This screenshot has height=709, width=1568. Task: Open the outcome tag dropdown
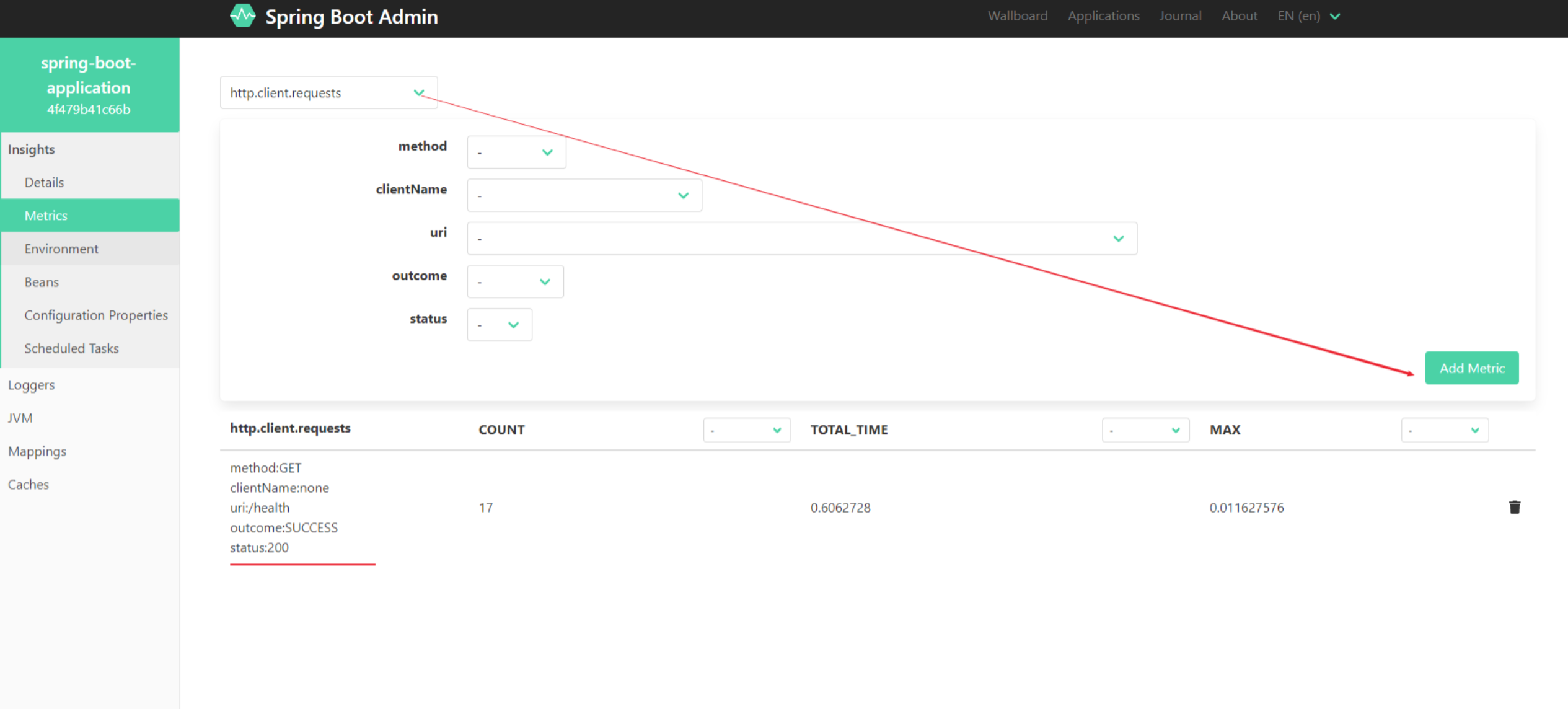click(515, 281)
